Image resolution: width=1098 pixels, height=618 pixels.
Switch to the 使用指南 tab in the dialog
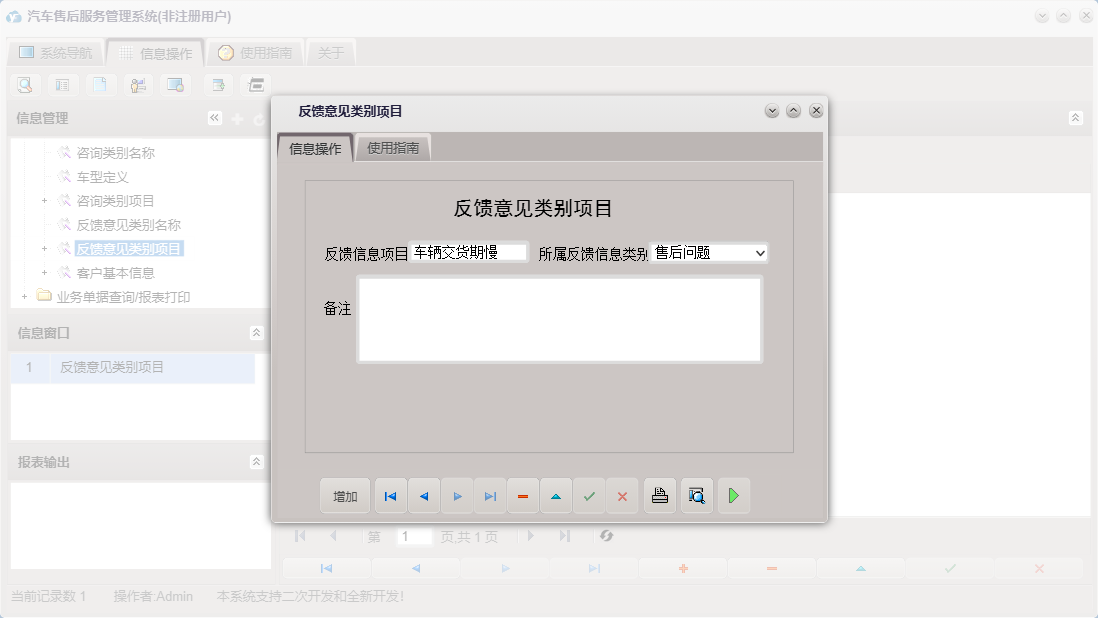click(393, 146)
